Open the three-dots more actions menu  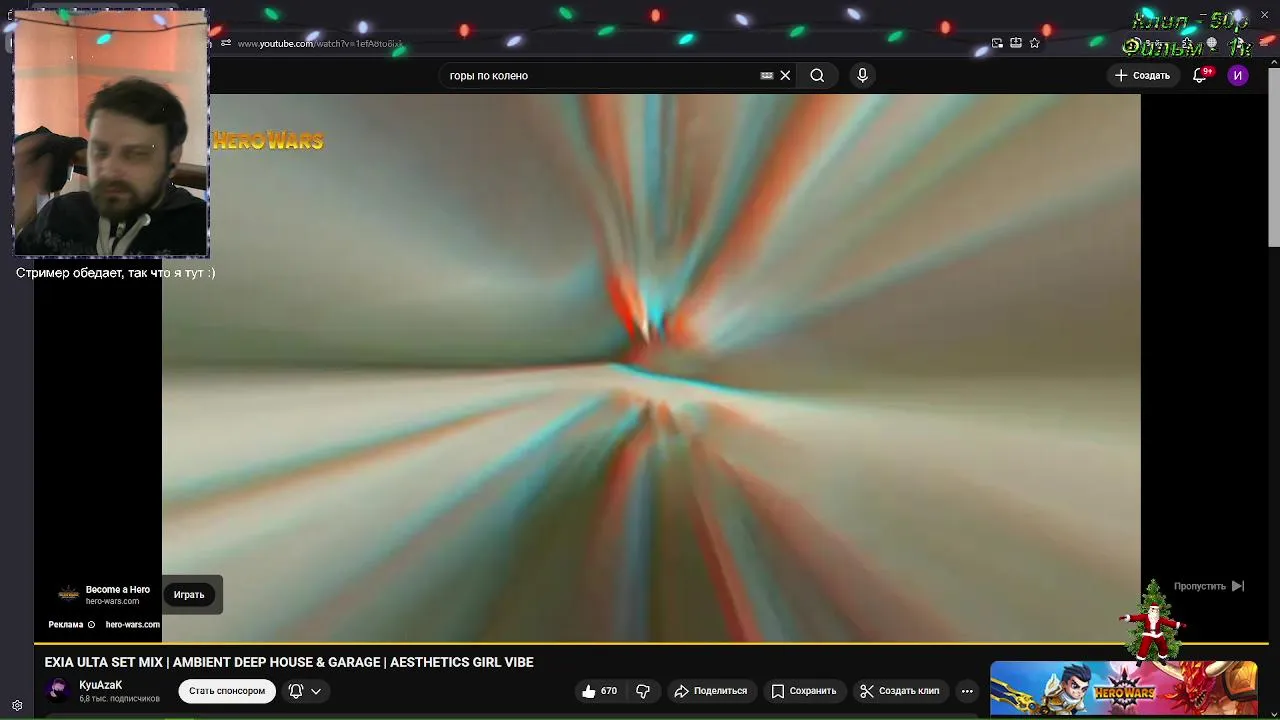(967, 691)
